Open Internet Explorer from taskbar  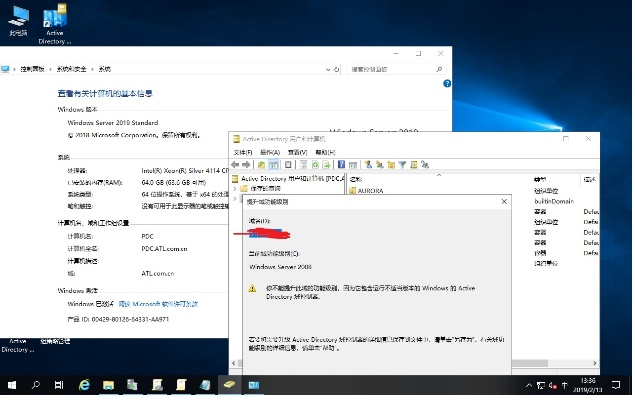84,385
